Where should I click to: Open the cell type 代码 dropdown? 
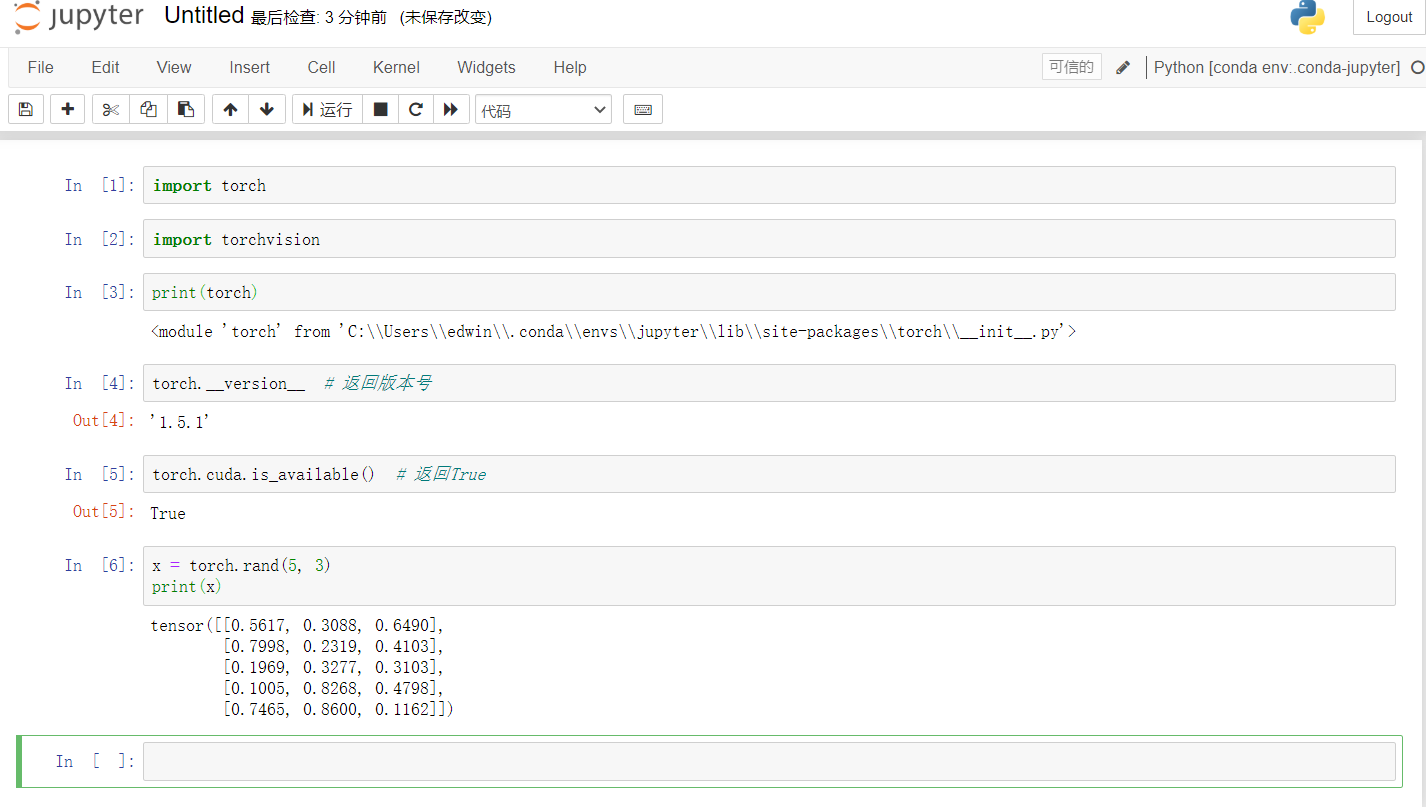point(543,109)
